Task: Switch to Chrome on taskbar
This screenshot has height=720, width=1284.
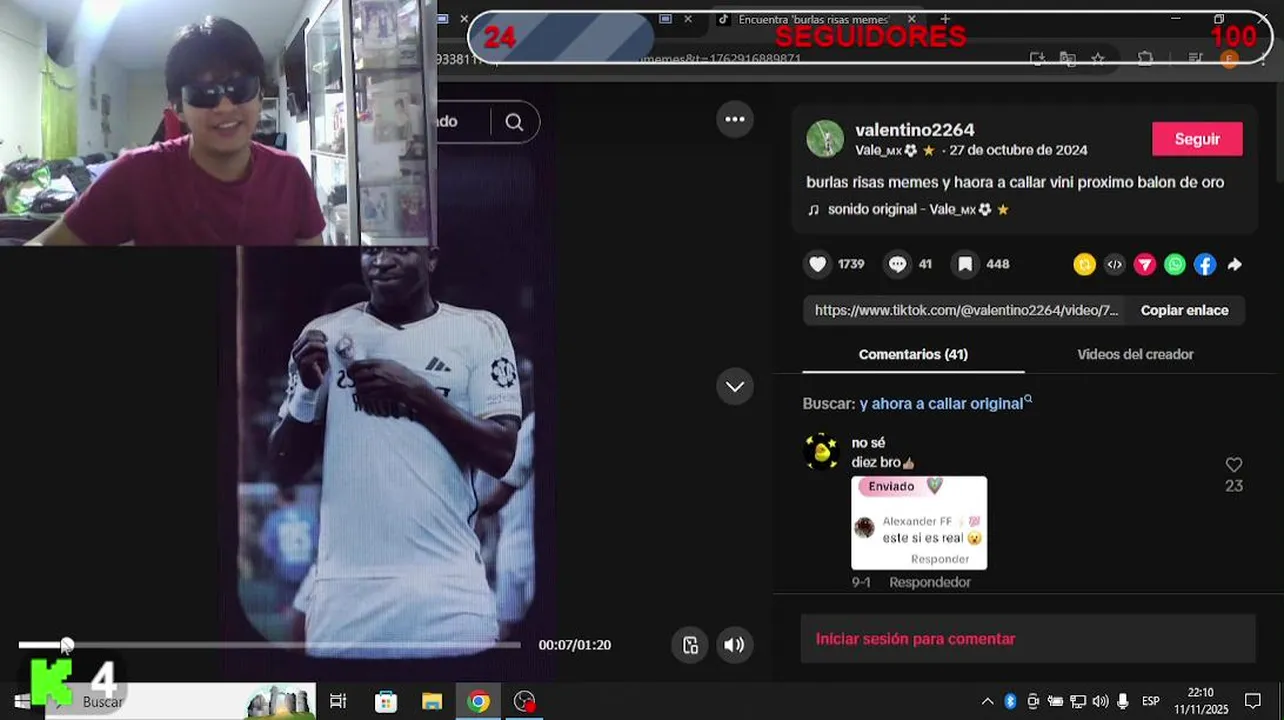Action: 479,701
